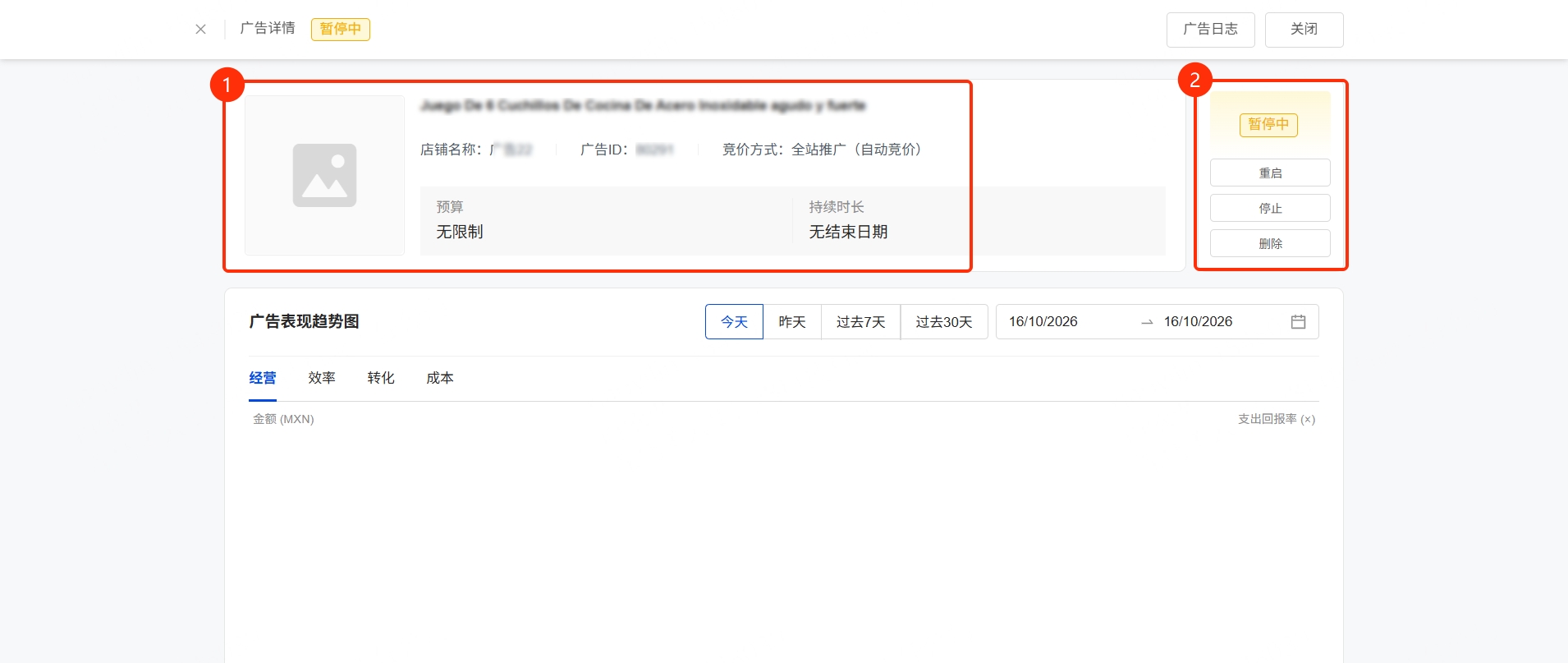Viewport: 1568px width, 663px height.
Task: Select the 昨天 date range option
Action: coord(792,322)
